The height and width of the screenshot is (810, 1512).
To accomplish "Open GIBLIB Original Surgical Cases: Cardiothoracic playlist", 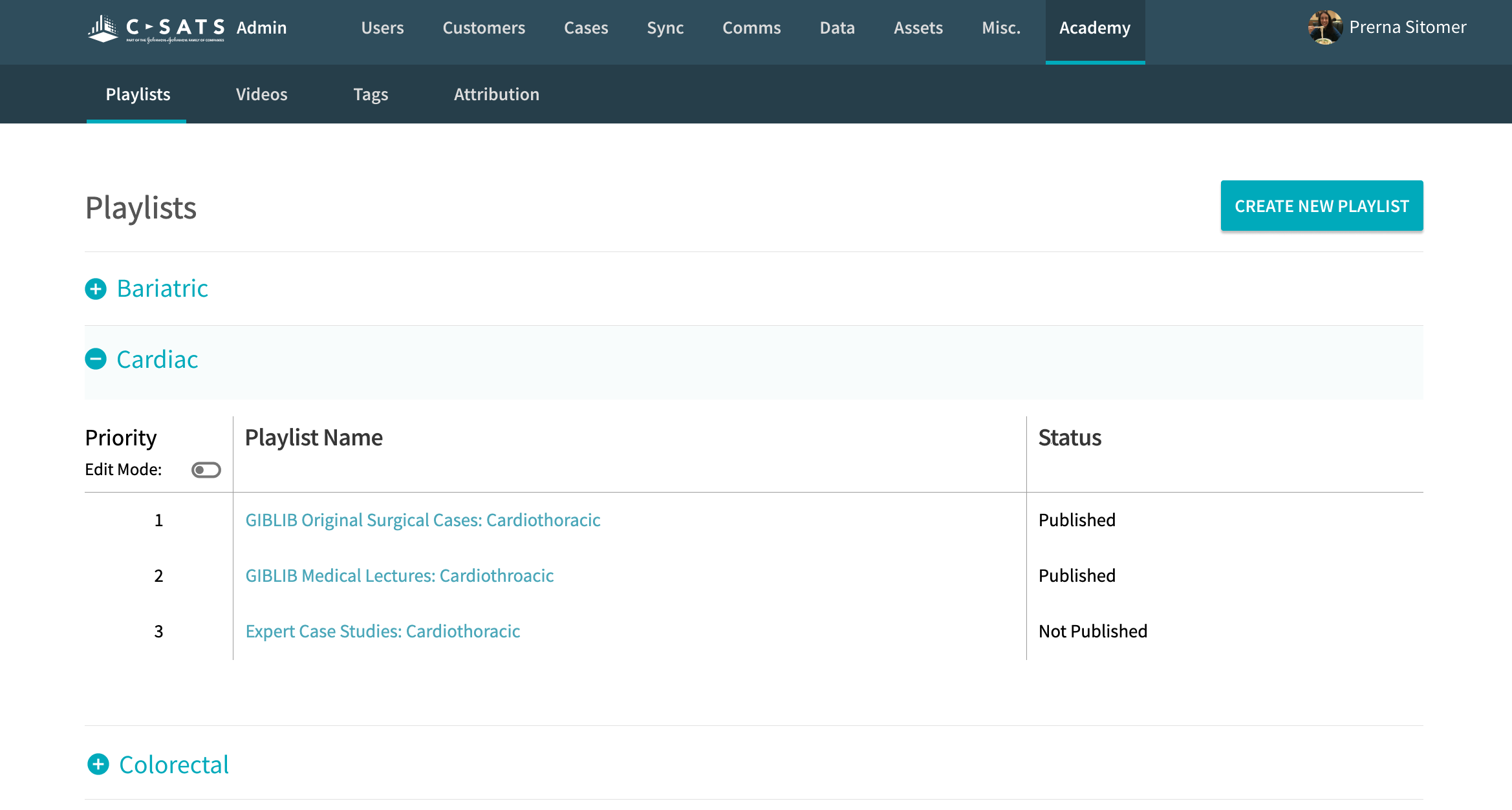I will [423, 520].
